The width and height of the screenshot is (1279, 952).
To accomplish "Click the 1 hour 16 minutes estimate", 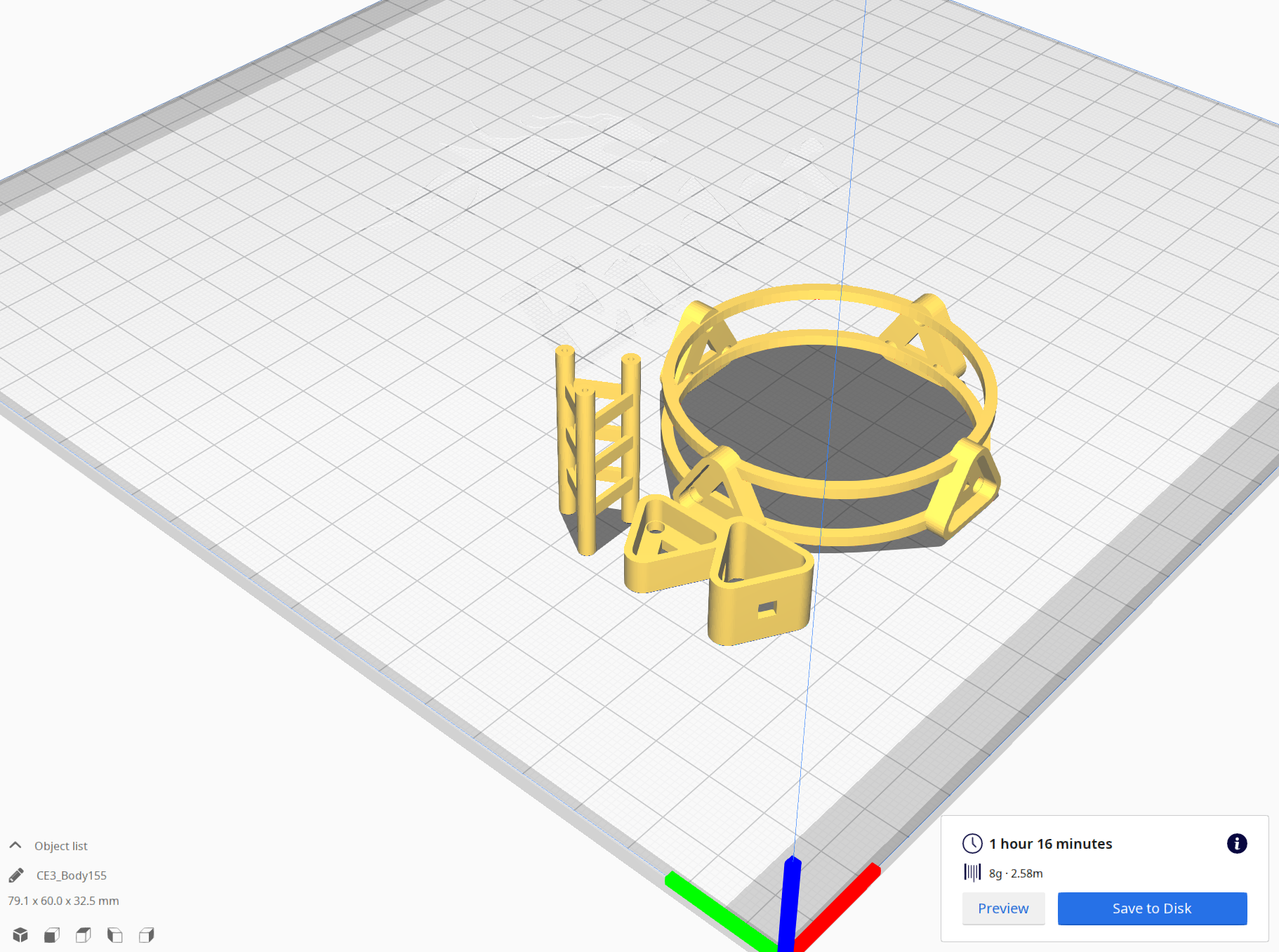I will 1050,844.
